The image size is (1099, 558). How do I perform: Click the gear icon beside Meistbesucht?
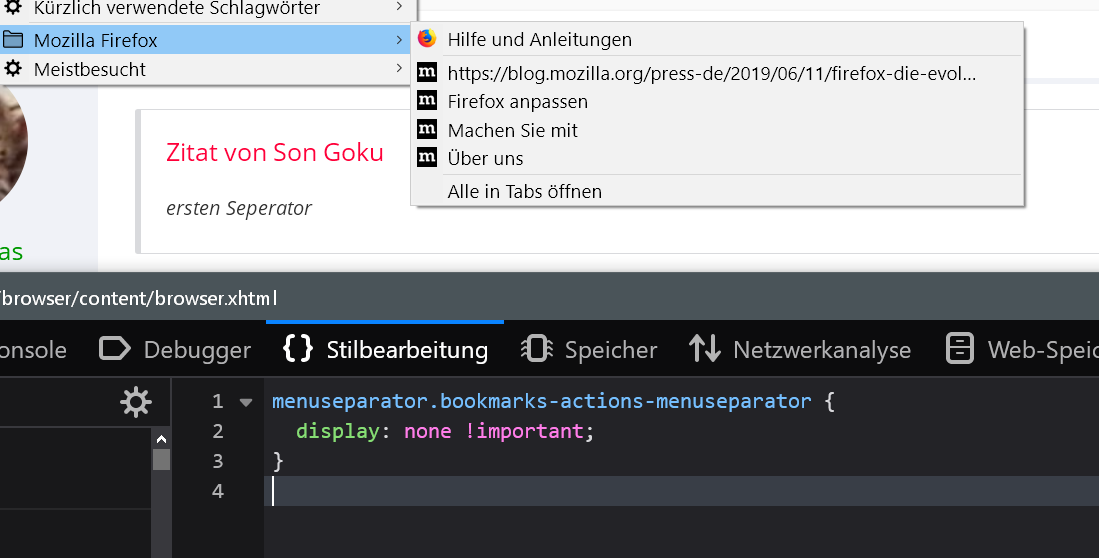point(13,69)
